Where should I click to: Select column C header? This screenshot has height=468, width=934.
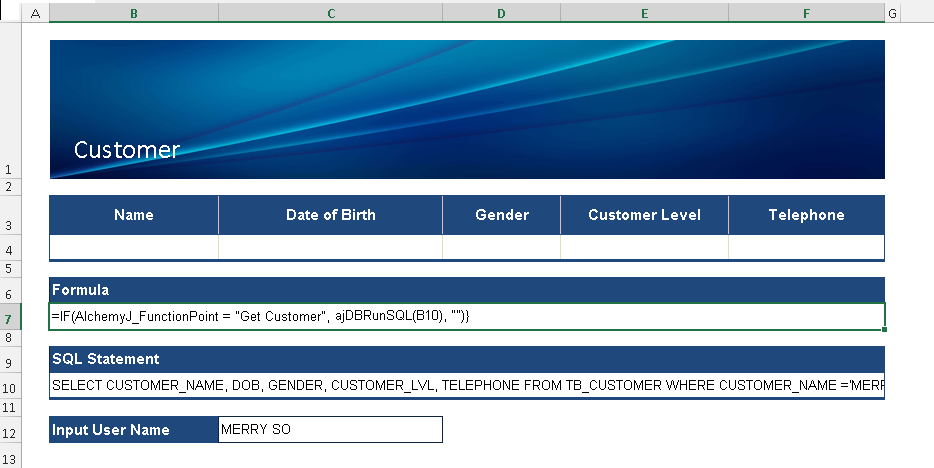point(330,13)
